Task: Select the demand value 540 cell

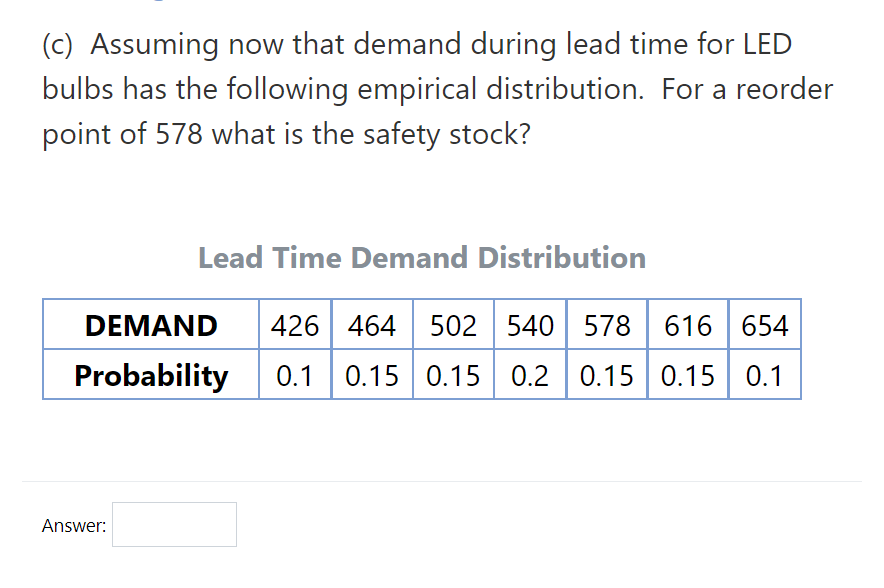Action: pyautogui.click(x=529, y=325)
